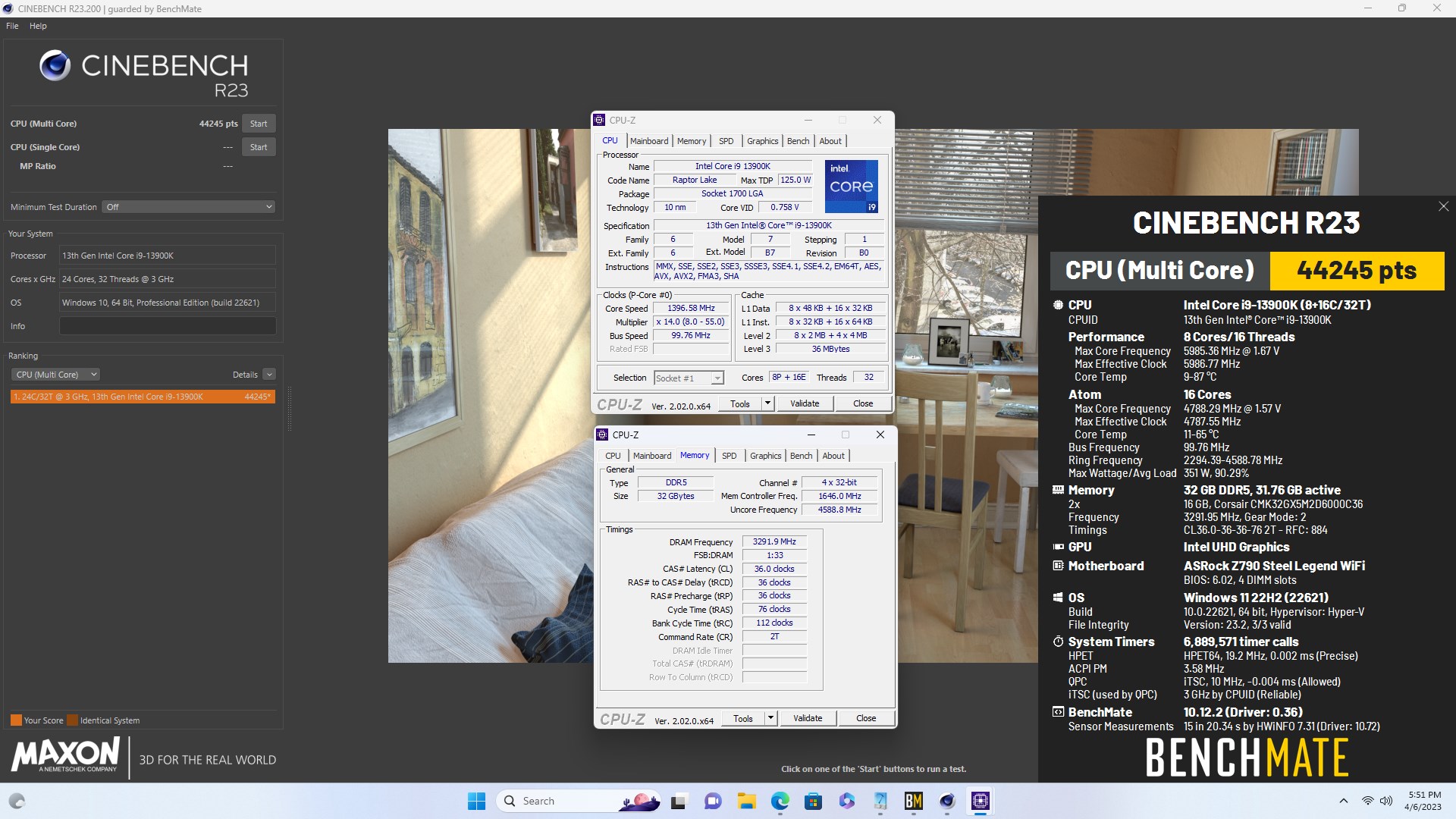1456x819 pixels.
Task: Start the CPU Multi Core test
Action: click(x=259, y=124)
